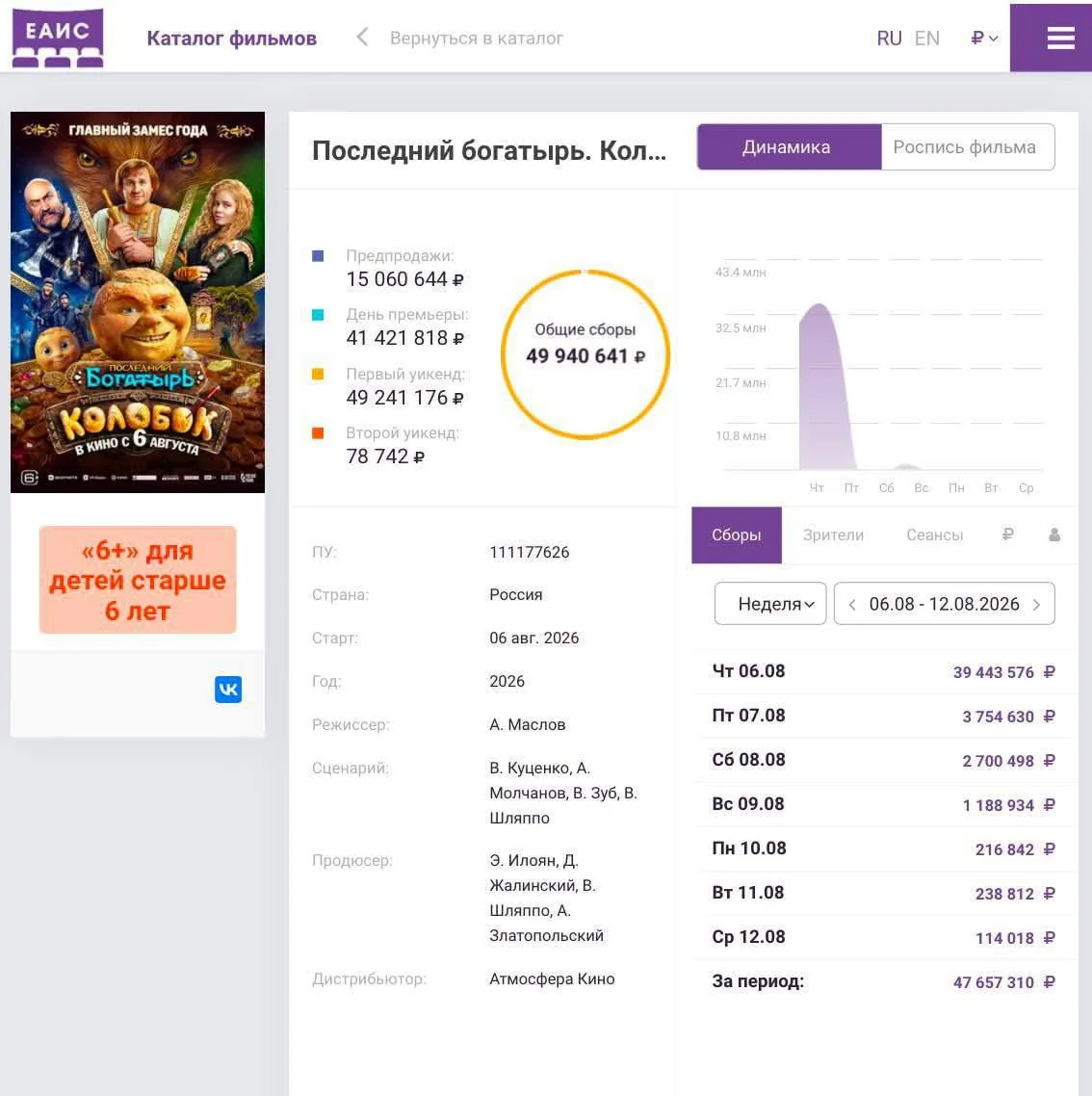
Task: Click the ЕАИС logo
Action: pos(58,38)
